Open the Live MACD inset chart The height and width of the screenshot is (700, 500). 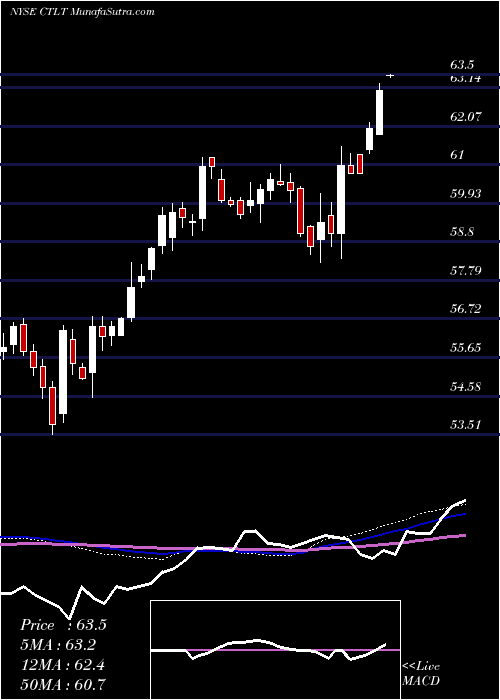pos(275,650)
